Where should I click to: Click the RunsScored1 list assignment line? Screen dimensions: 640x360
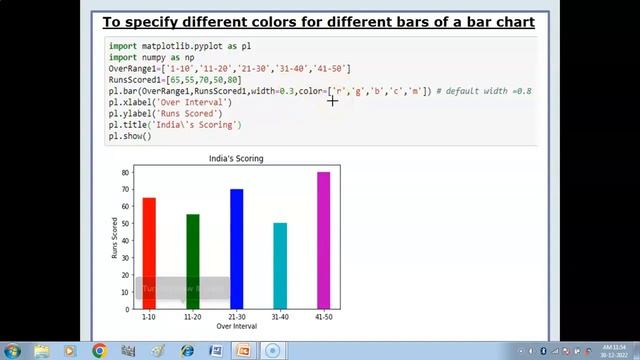(x=175, y=80)
